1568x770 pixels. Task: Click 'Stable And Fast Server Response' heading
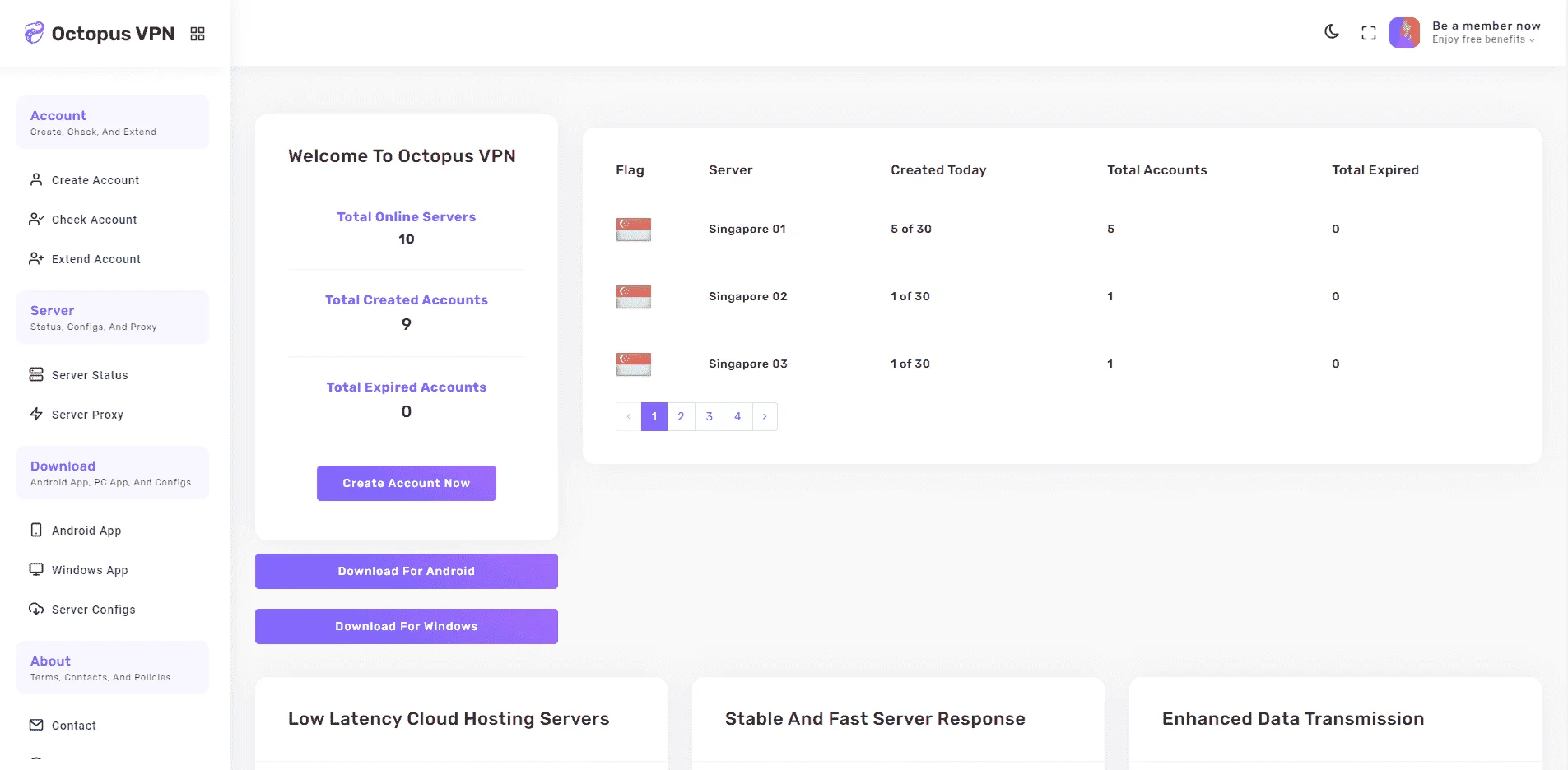(875, 719)
